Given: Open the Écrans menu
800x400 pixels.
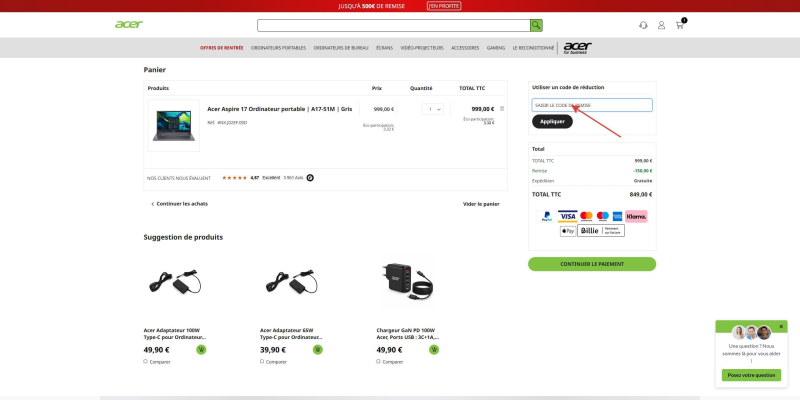Looking at the screenshot, I should (384, 48).
